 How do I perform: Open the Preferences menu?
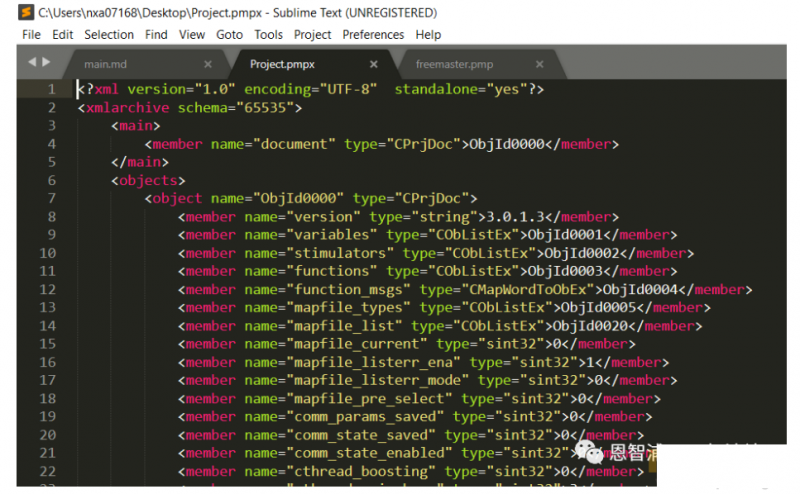click(373, 34)
